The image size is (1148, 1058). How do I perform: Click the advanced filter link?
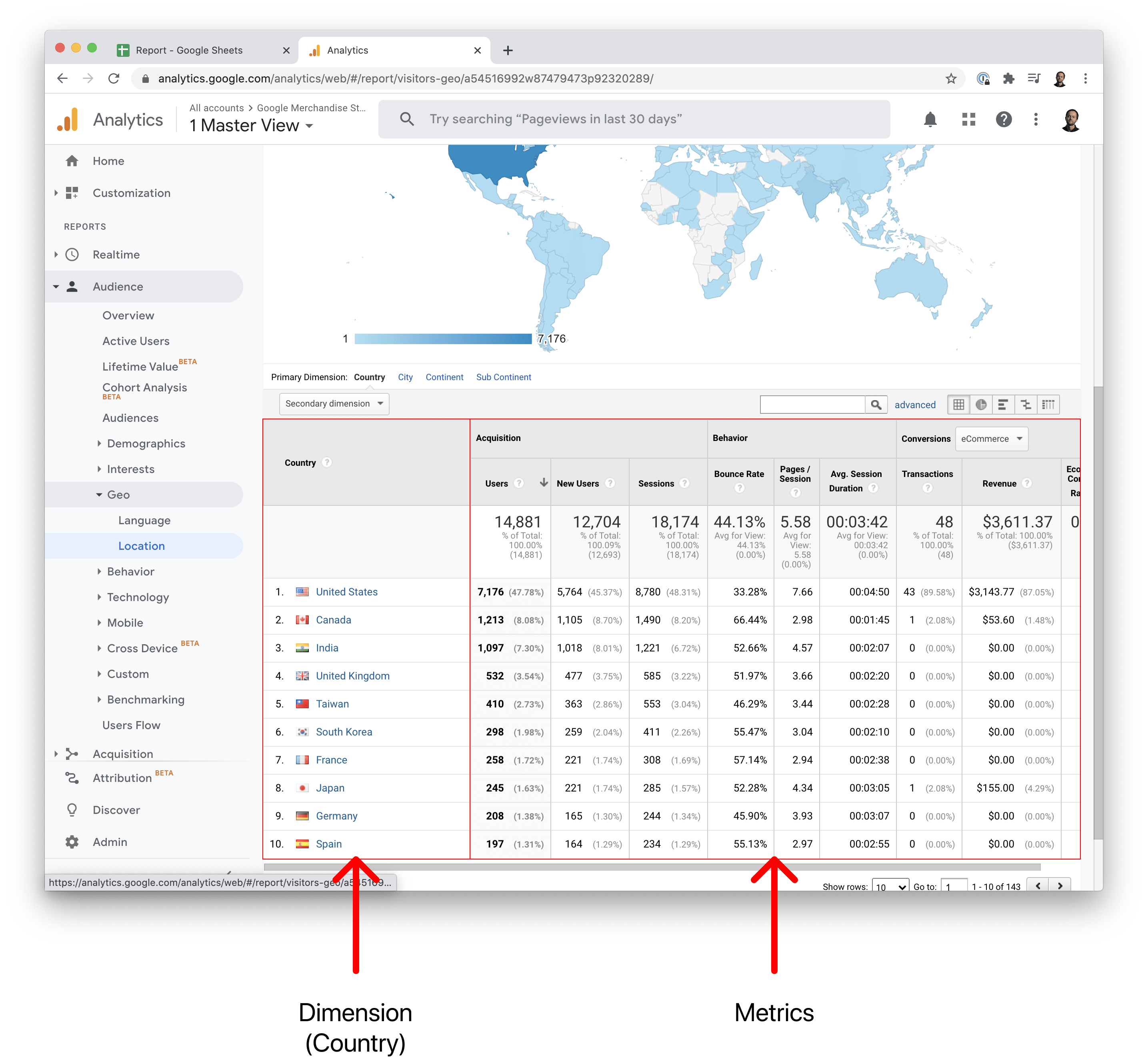(x=914, y=405)
